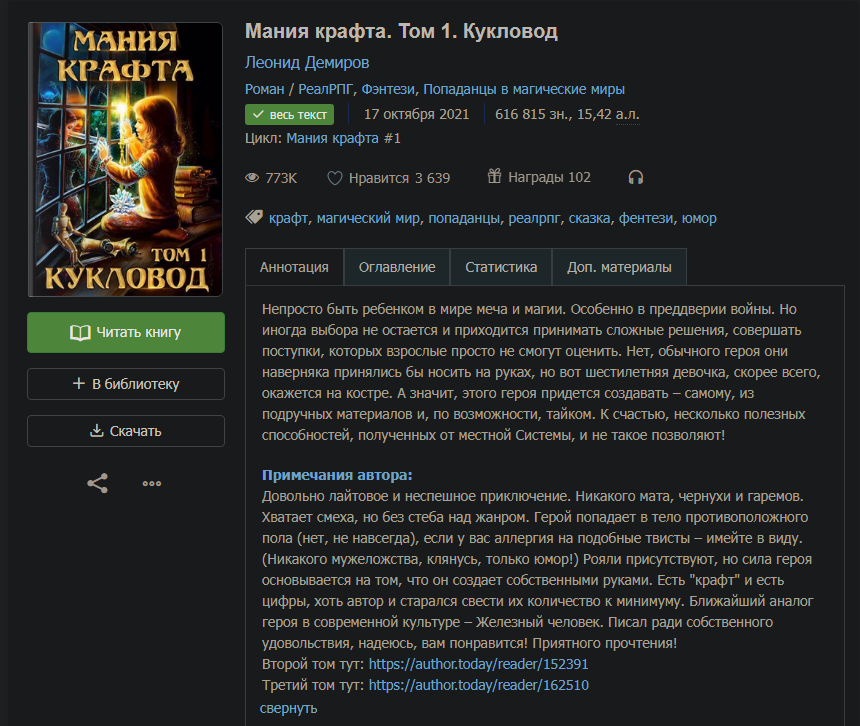Select the Доп. материалы tab
This screenshot has height=726, width=860.
(x=619, y=267)
